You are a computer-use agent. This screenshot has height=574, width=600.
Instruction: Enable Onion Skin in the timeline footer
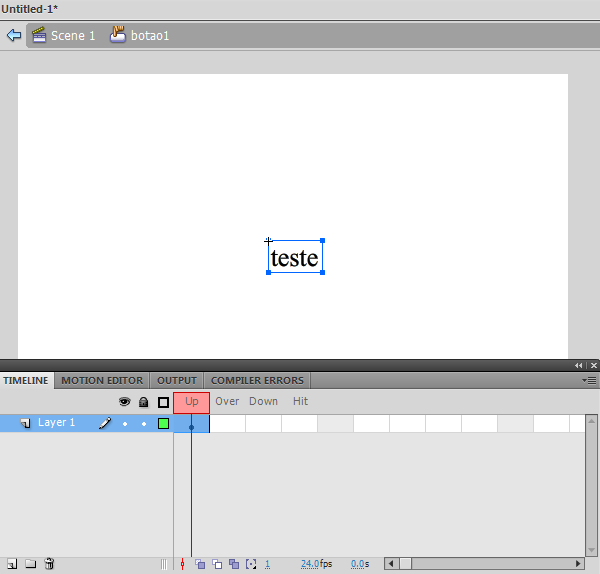point(200,564)
